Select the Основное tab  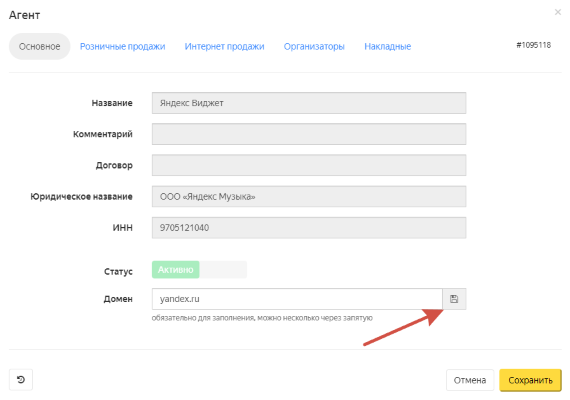(39, 47)
